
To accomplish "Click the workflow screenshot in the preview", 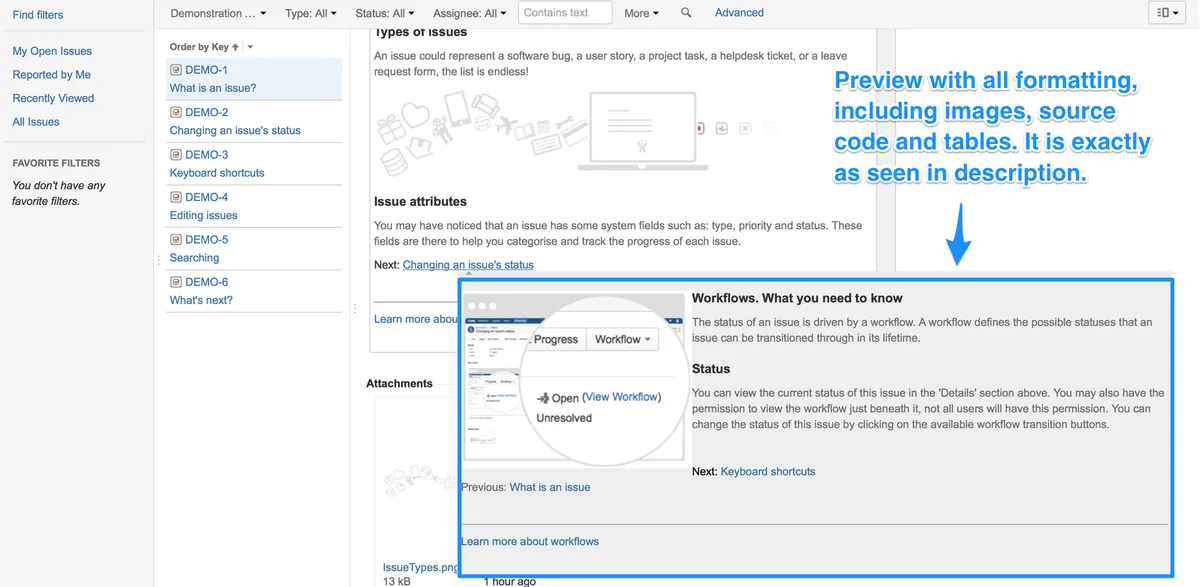I will [576, 380].
